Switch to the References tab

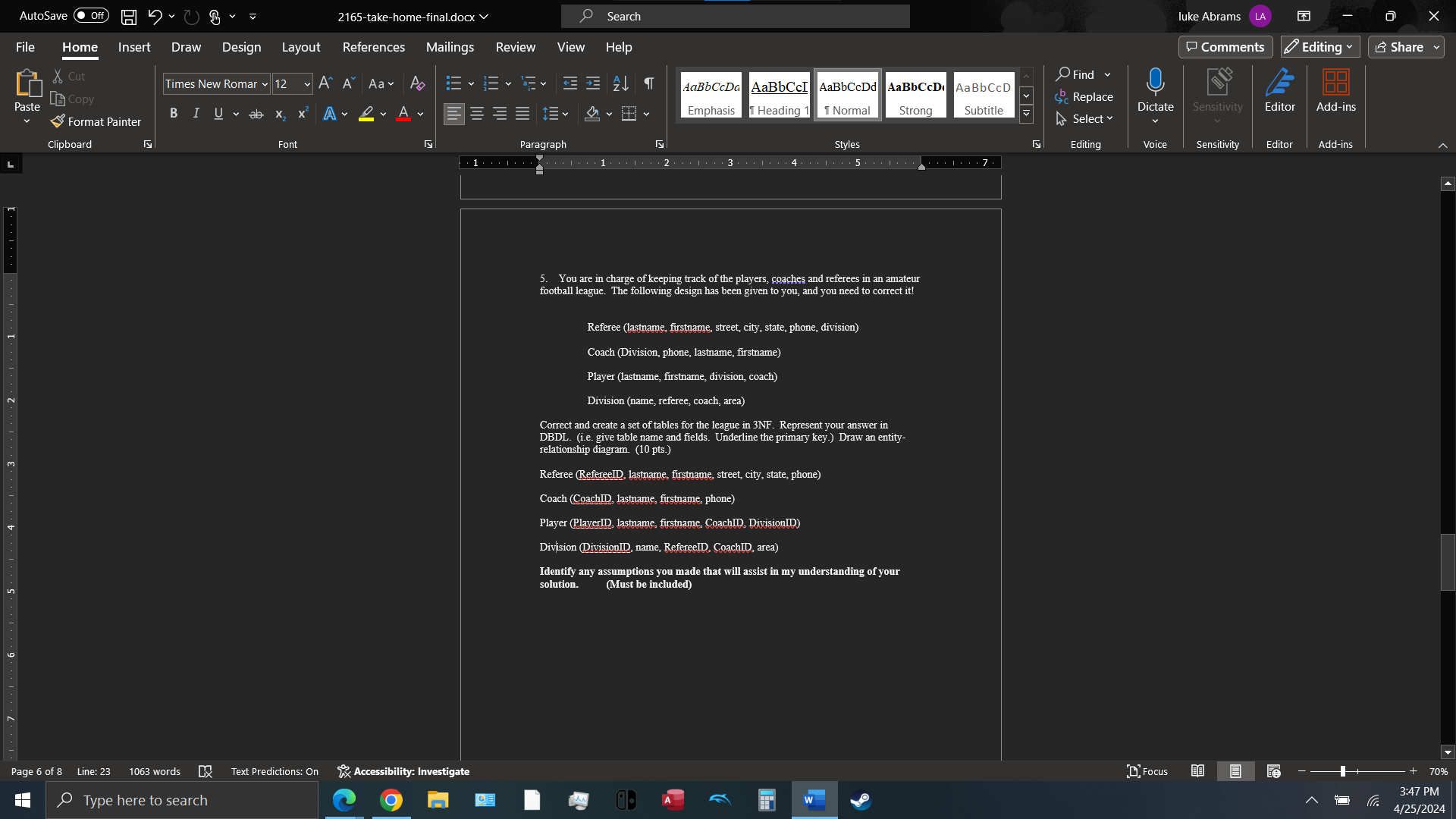pos(373,47)
